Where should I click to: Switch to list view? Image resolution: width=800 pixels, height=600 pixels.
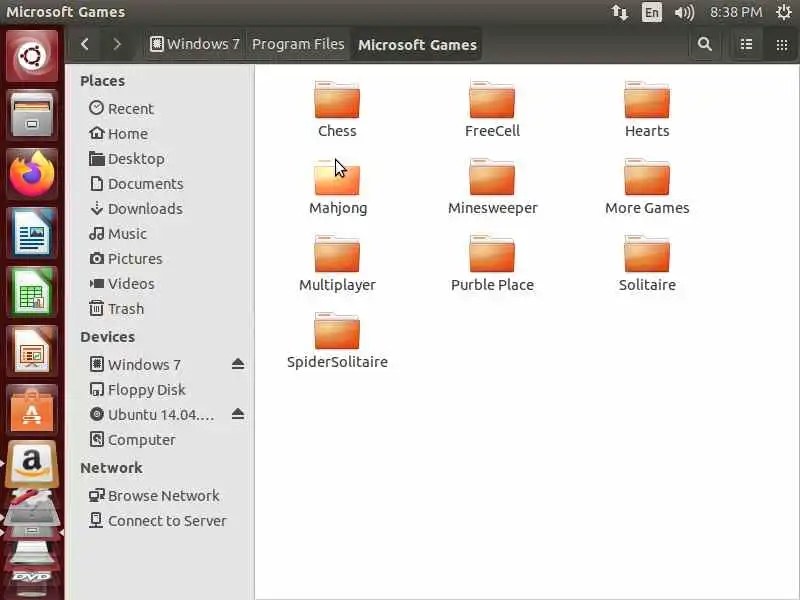click(746, 44)
